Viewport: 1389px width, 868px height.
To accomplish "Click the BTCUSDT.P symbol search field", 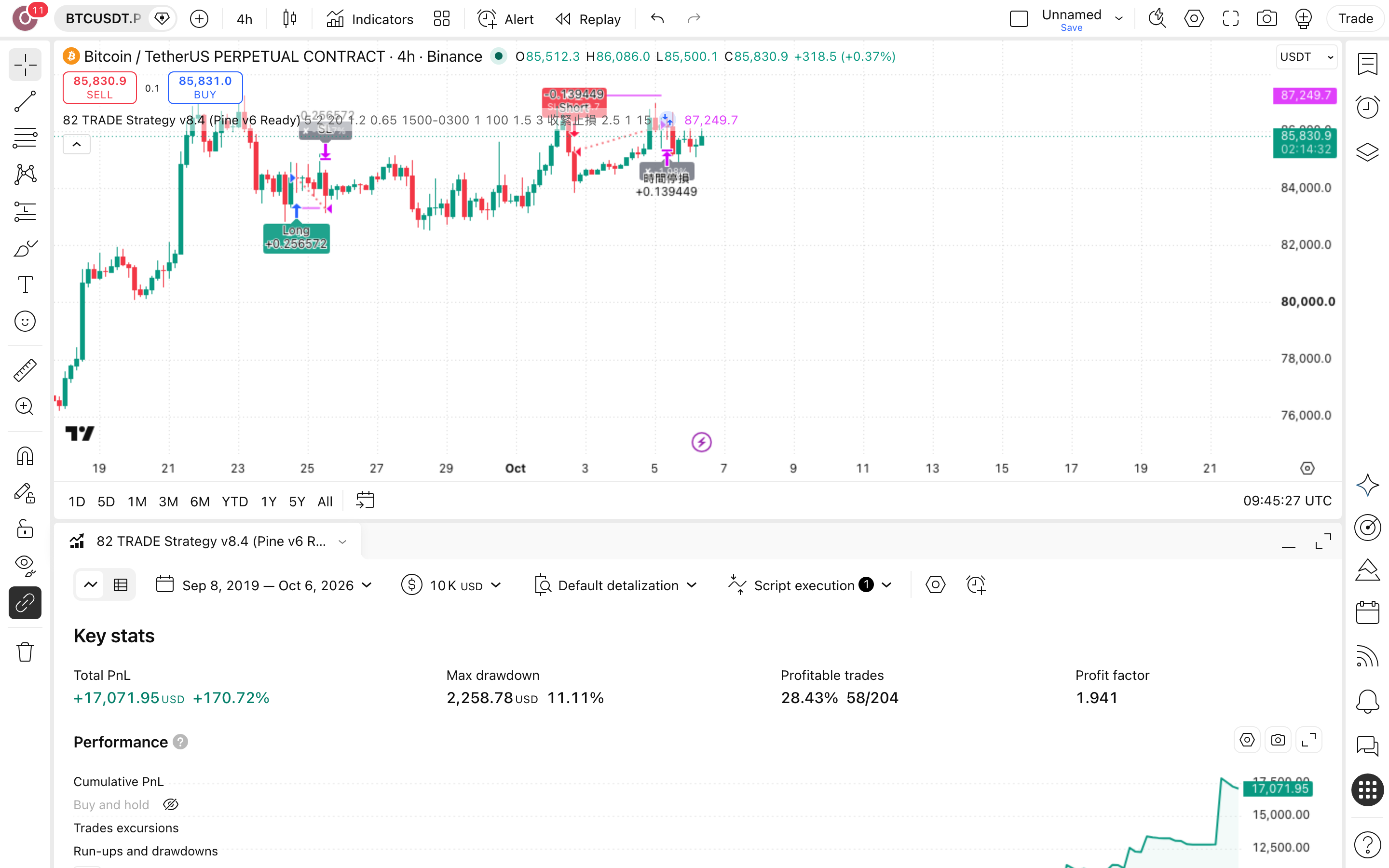I will pyautogui.click(x=103, y=19).
